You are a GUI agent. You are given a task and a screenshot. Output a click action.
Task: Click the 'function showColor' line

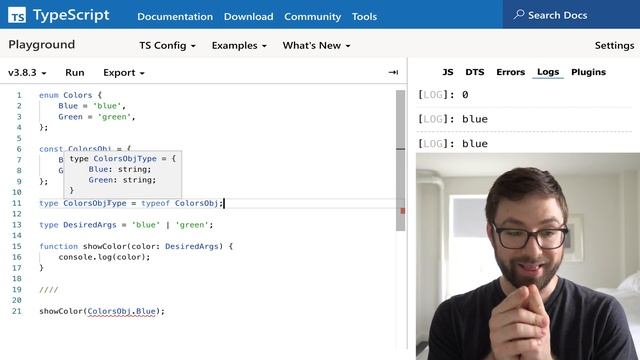point(136,246)
